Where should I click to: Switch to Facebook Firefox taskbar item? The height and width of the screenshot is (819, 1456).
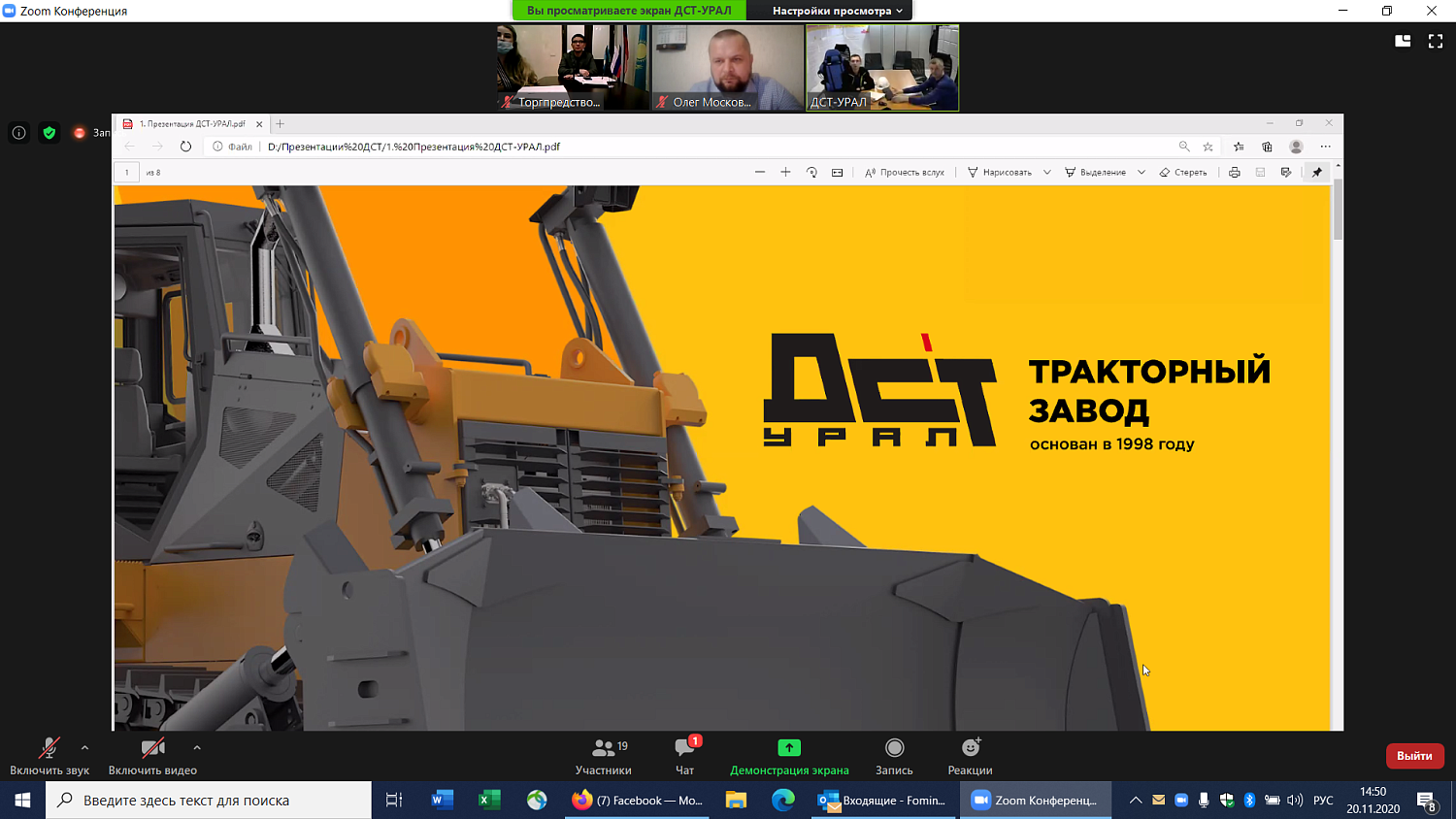pyautogui.click(x=638, y=801)
